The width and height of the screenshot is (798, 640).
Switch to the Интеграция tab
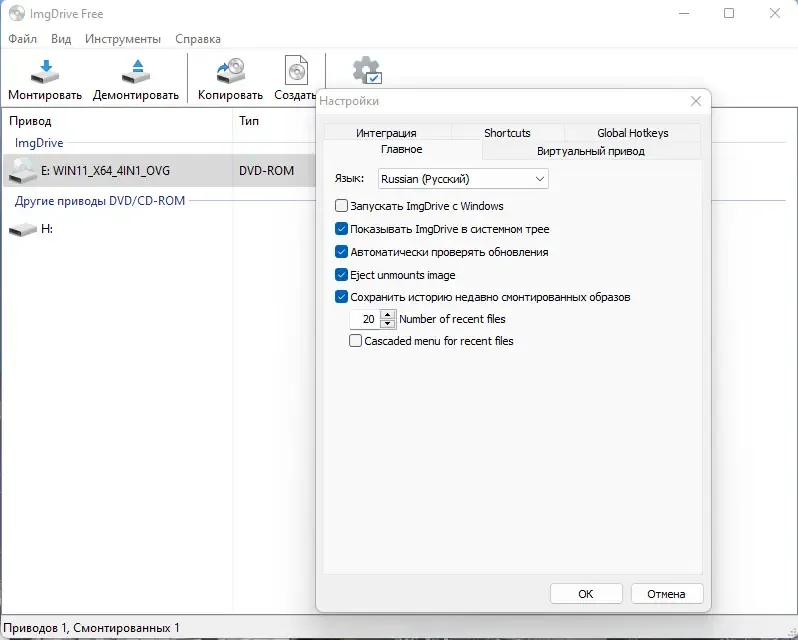click(386, 133)
